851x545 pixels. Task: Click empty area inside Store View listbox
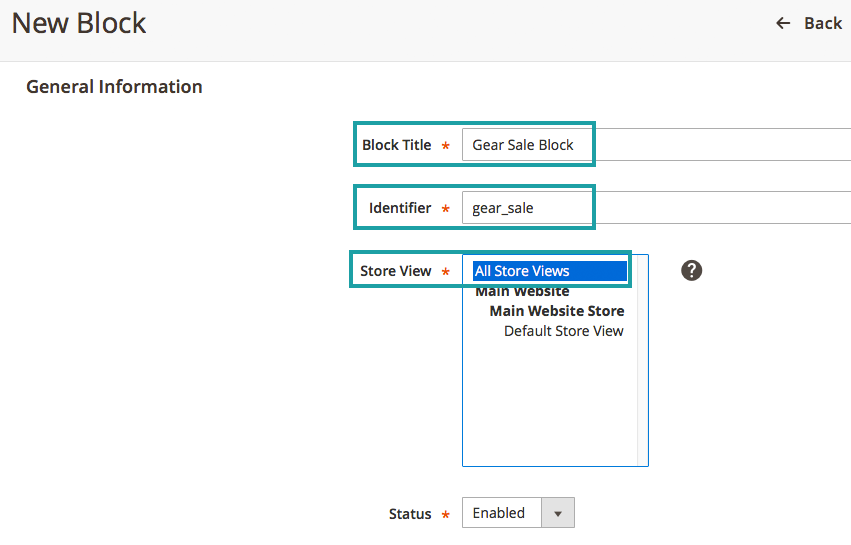tap(548, 410)
